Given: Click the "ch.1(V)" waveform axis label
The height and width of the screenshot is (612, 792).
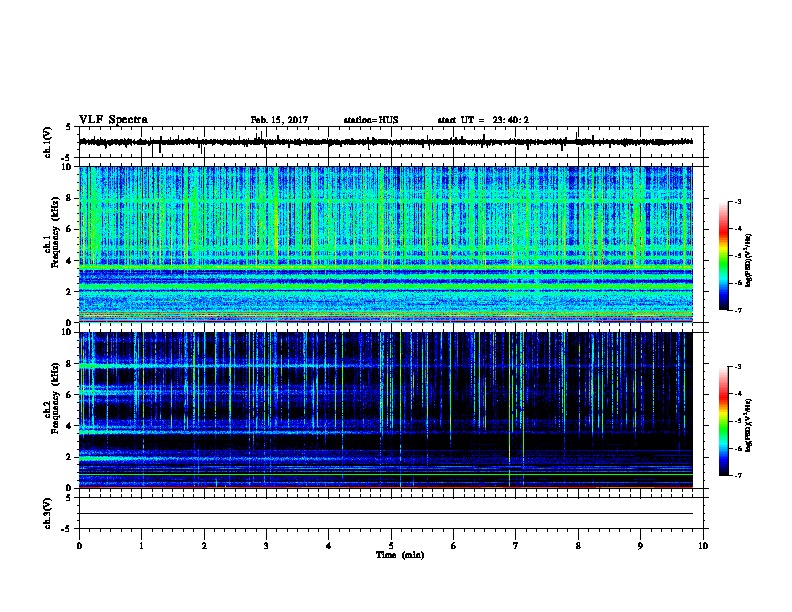Looking at the screenshot, I should pyautogui.click(x=48, y=142).
